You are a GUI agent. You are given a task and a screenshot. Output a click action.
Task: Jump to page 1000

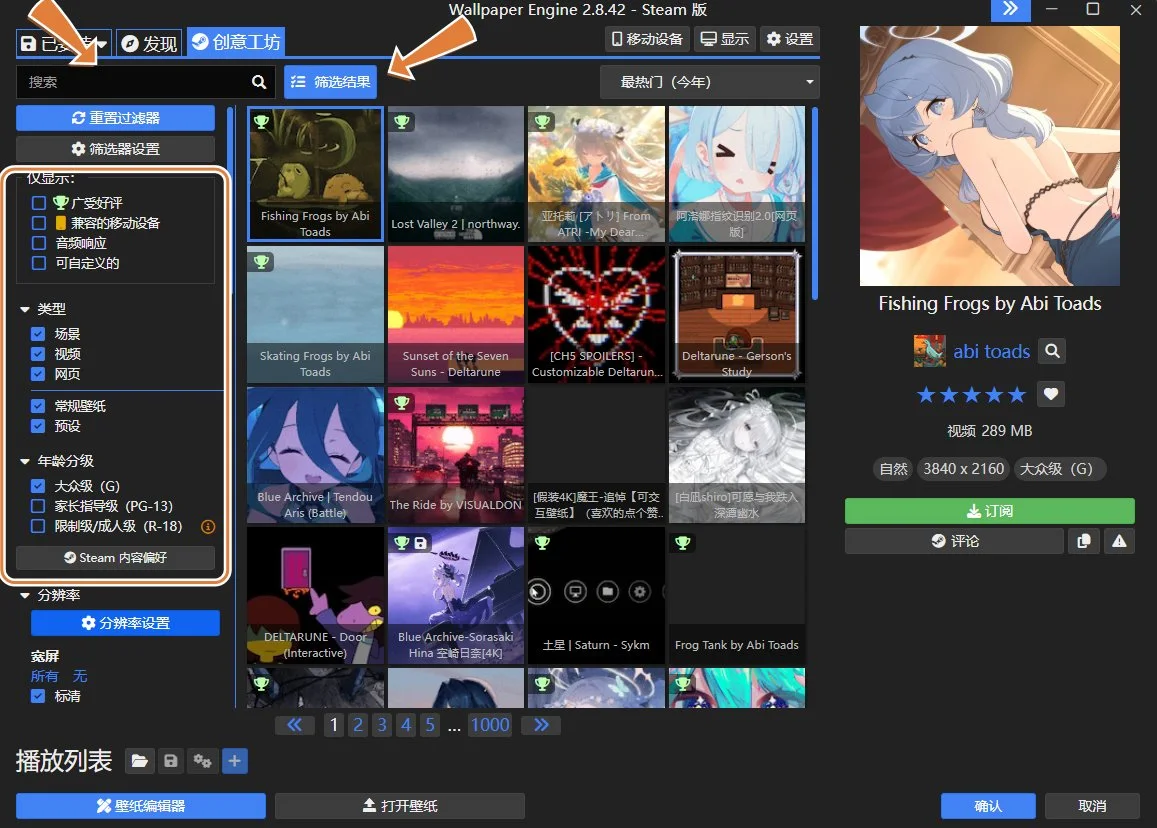(x=490, y=725)
